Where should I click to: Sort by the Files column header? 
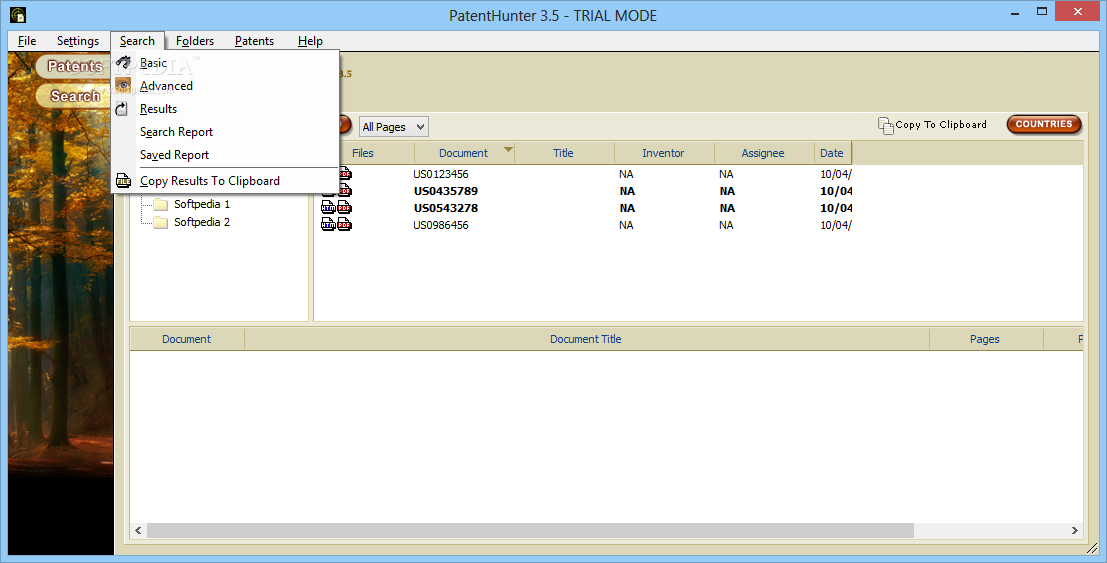[364, 153]
